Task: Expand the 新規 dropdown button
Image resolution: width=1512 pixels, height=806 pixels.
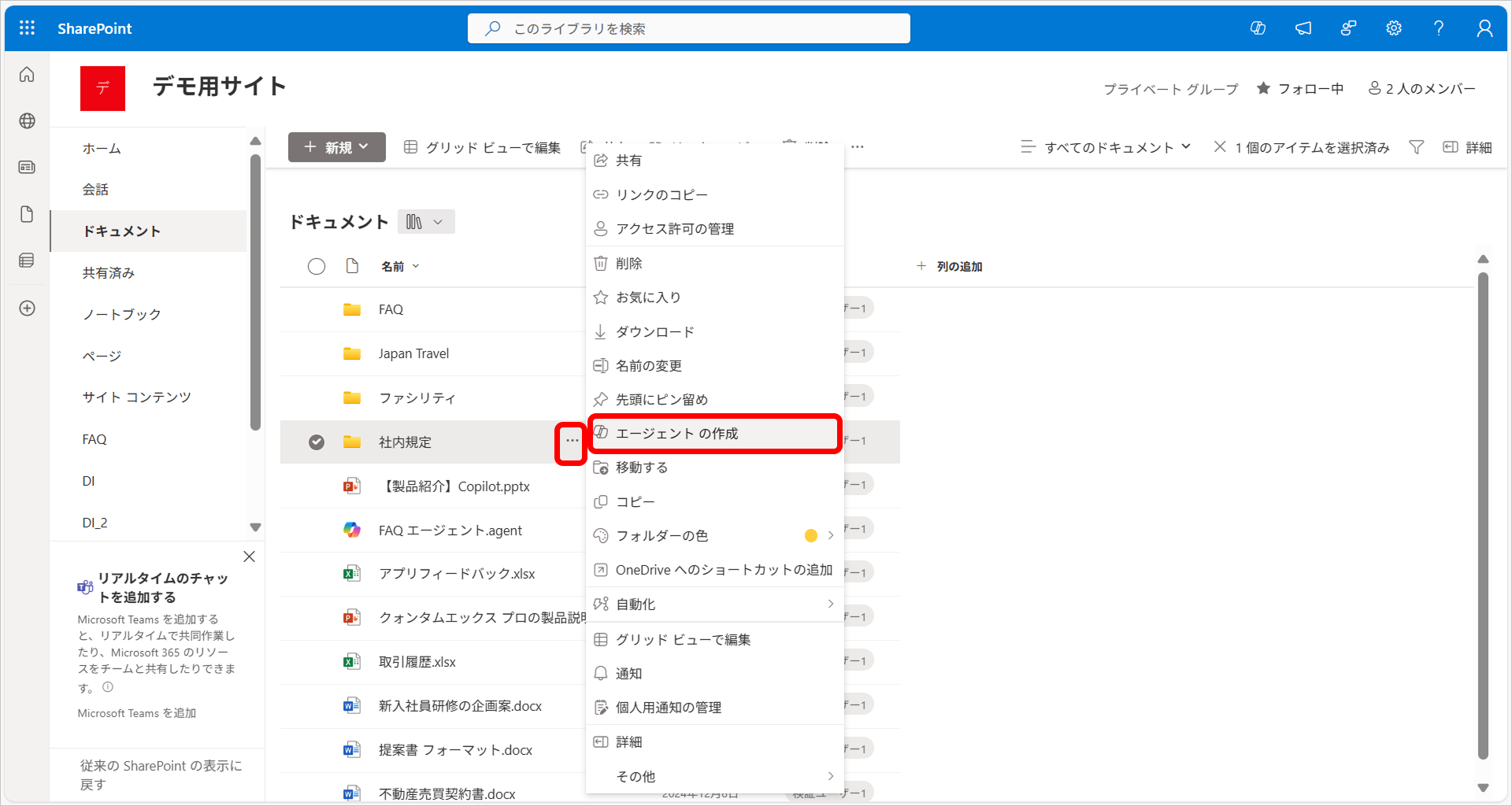Action: coord(337,147)
